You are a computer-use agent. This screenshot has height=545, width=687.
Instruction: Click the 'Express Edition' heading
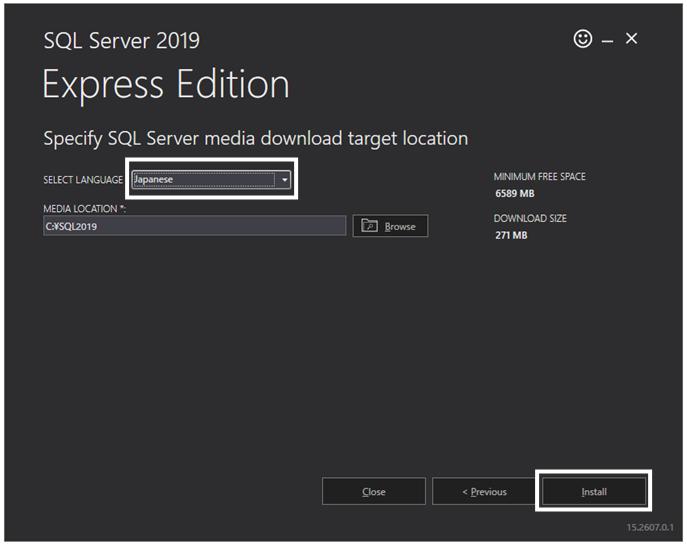tap(166, 84)
